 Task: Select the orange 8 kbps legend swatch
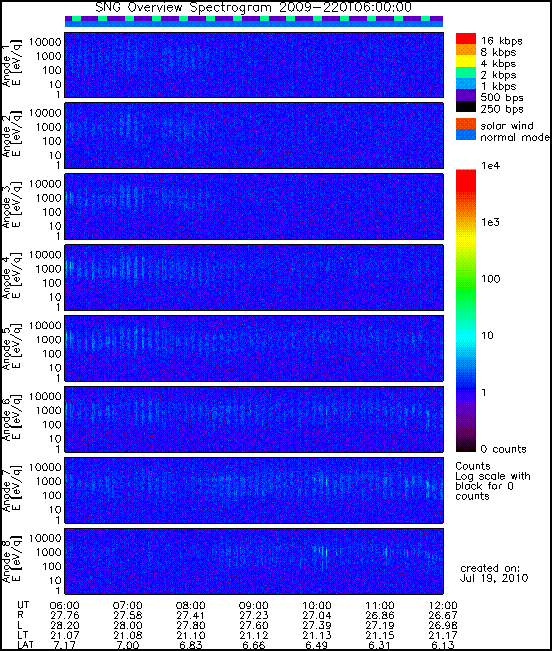[x=466, y=50]
